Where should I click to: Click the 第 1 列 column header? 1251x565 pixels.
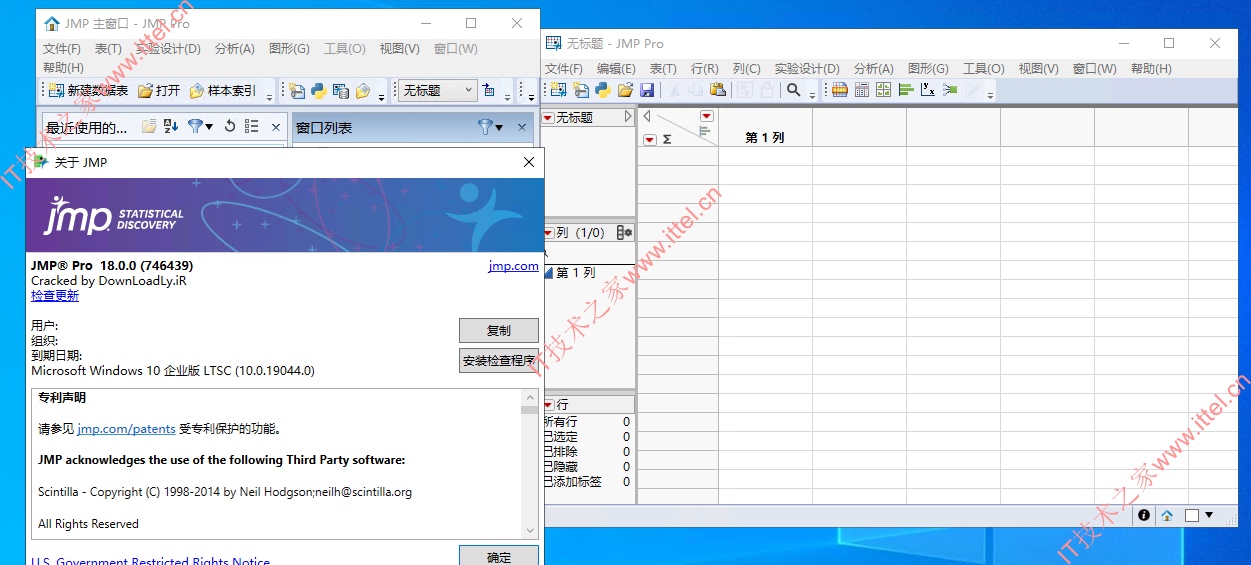point(765,138)
